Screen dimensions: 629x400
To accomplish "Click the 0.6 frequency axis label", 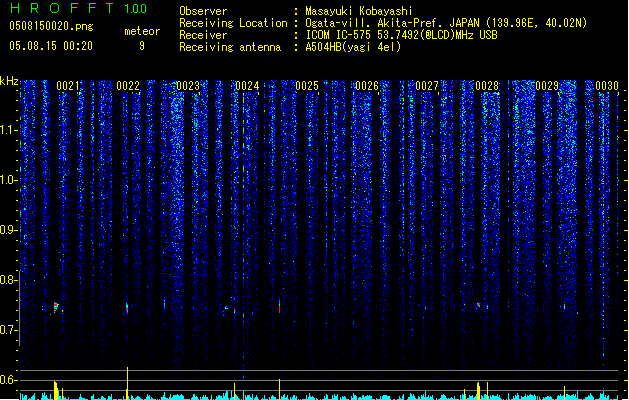I will click(x=8, y=380).
